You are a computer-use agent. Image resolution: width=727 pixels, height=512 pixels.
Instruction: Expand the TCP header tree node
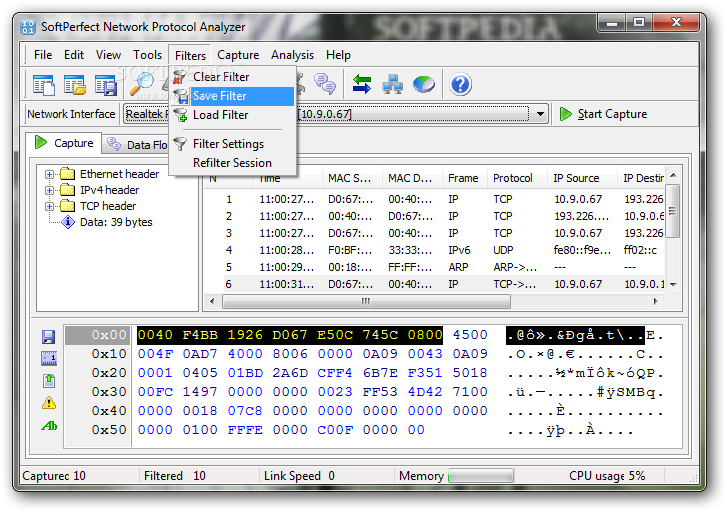pos(49,206)
